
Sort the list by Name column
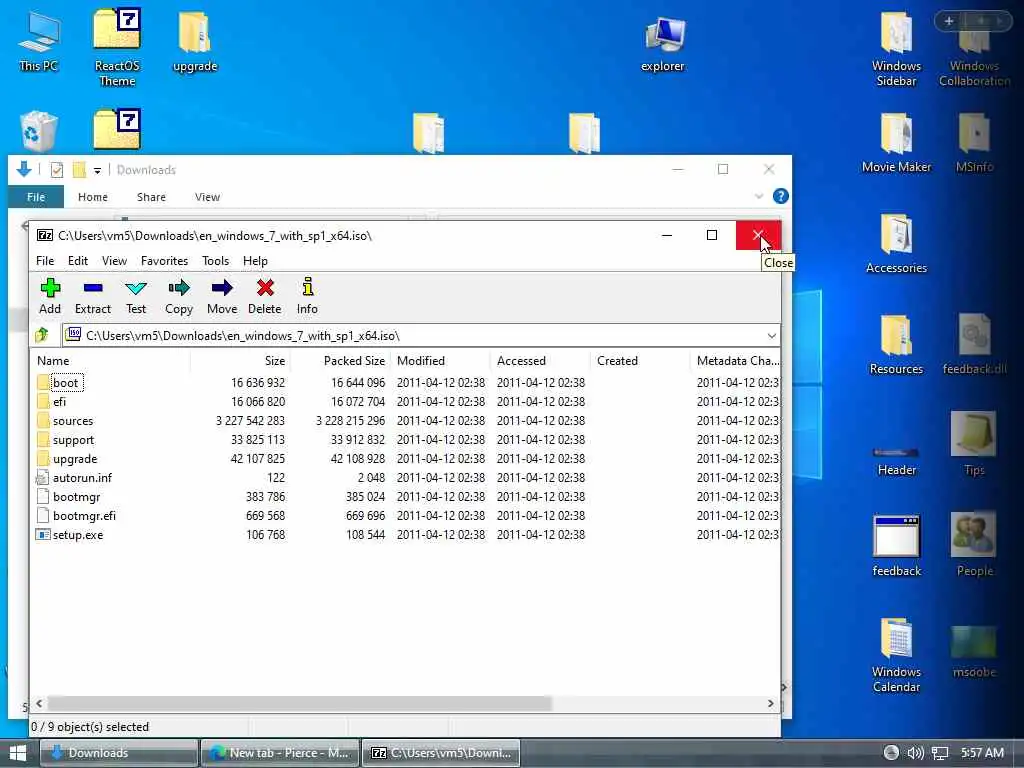click(111, 360)
